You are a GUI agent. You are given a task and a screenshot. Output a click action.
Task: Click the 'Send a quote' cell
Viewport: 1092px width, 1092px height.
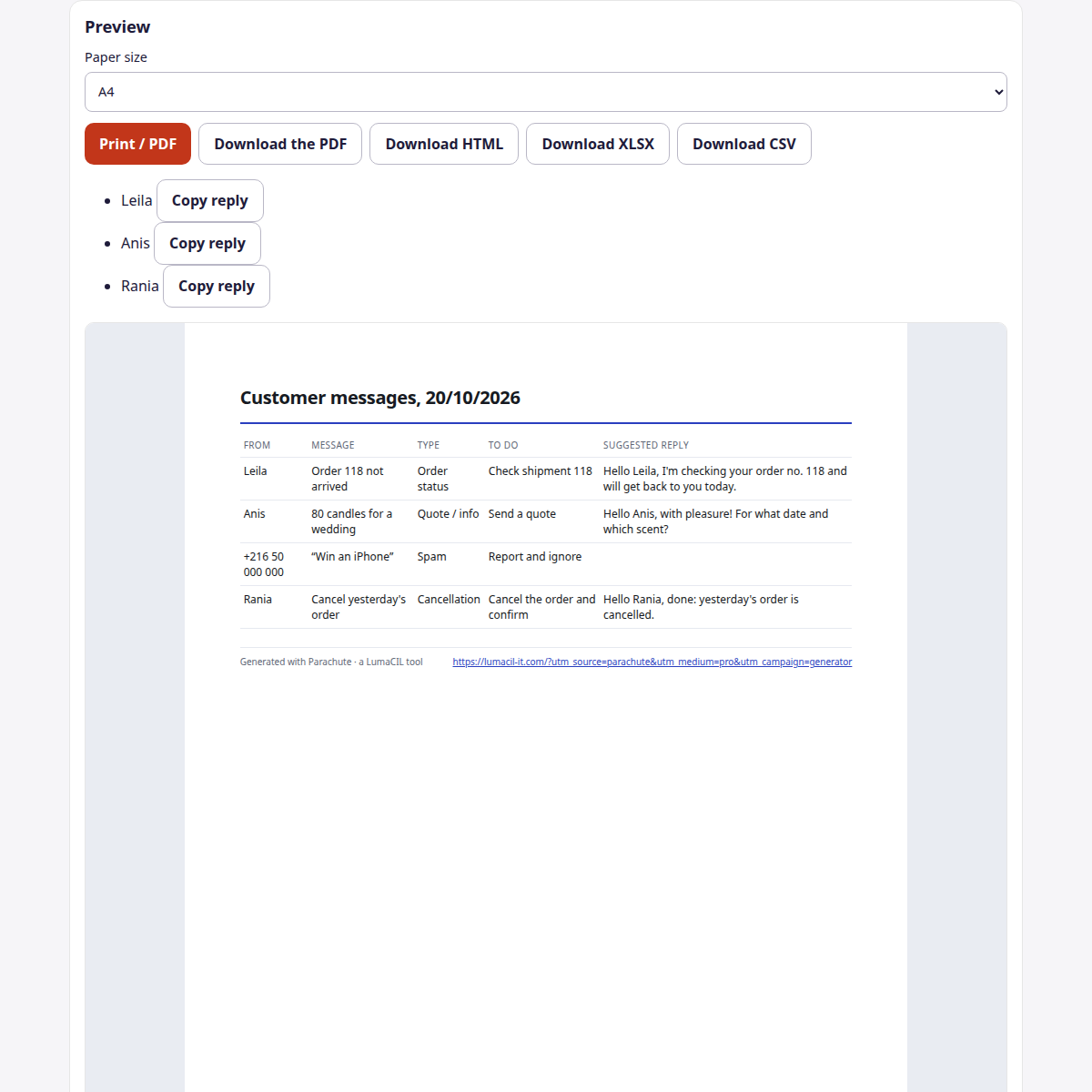(522, 513)
